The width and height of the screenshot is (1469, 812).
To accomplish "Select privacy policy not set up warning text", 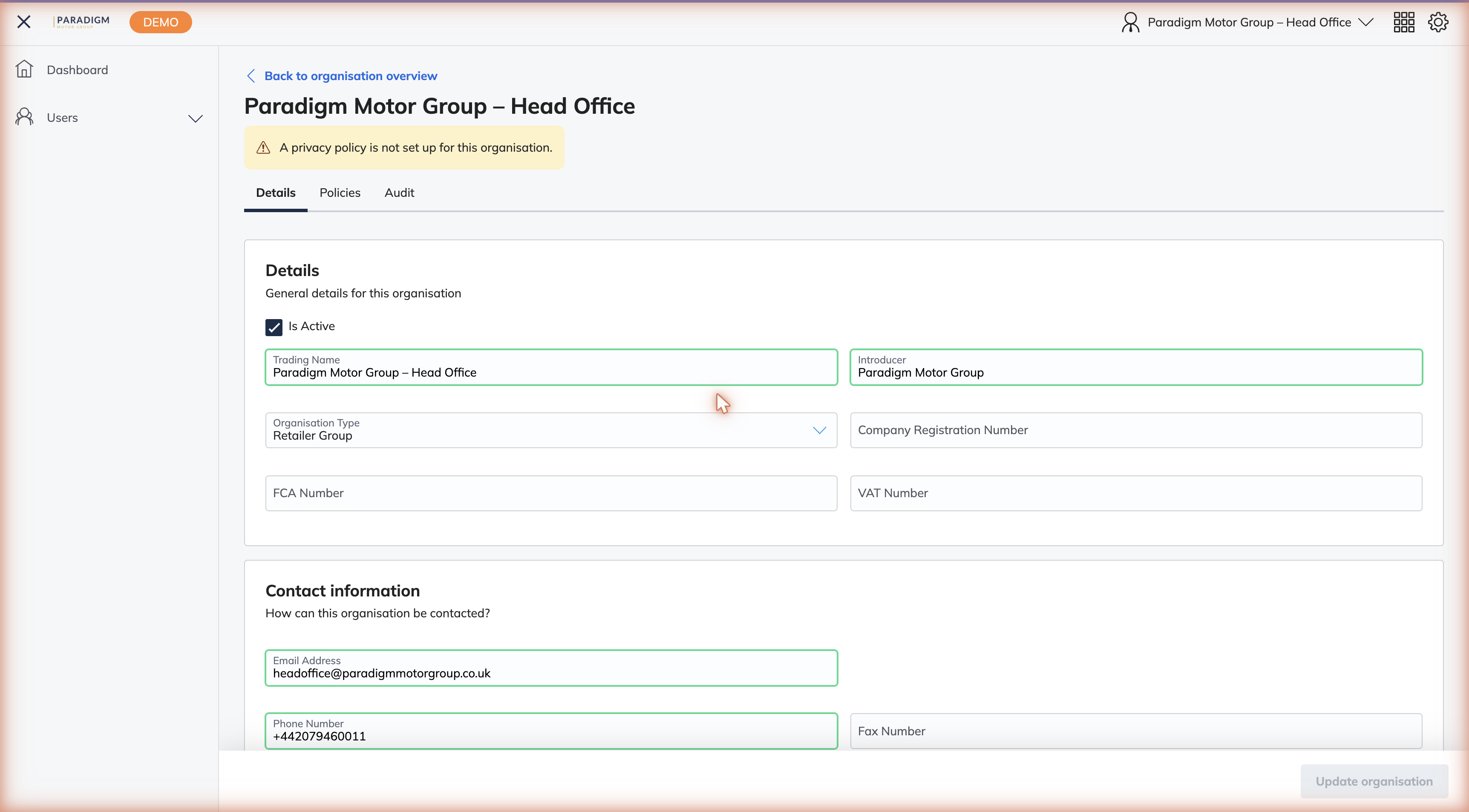I will click(416, 148).
